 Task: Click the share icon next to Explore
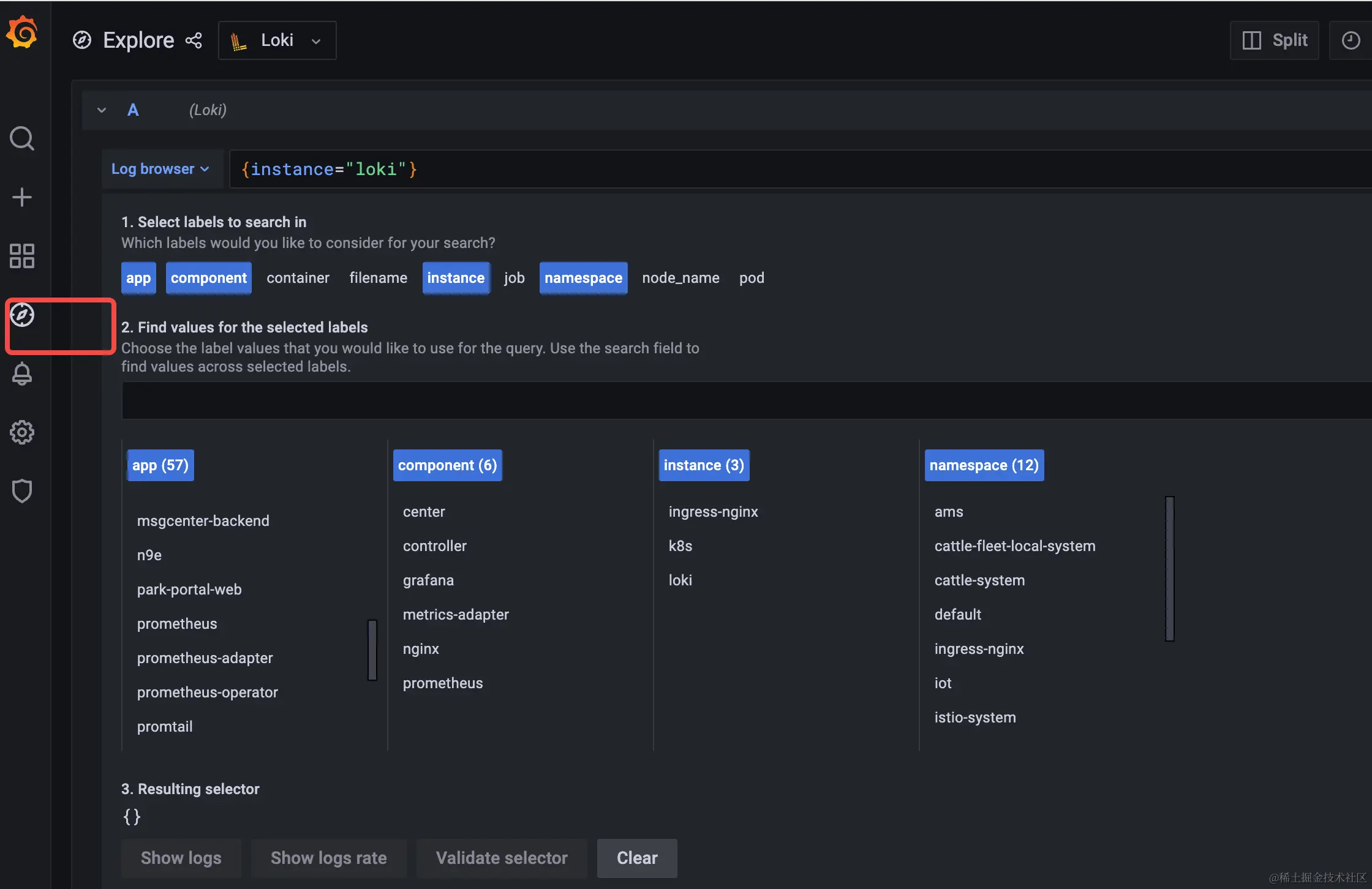tap(194, 40)
